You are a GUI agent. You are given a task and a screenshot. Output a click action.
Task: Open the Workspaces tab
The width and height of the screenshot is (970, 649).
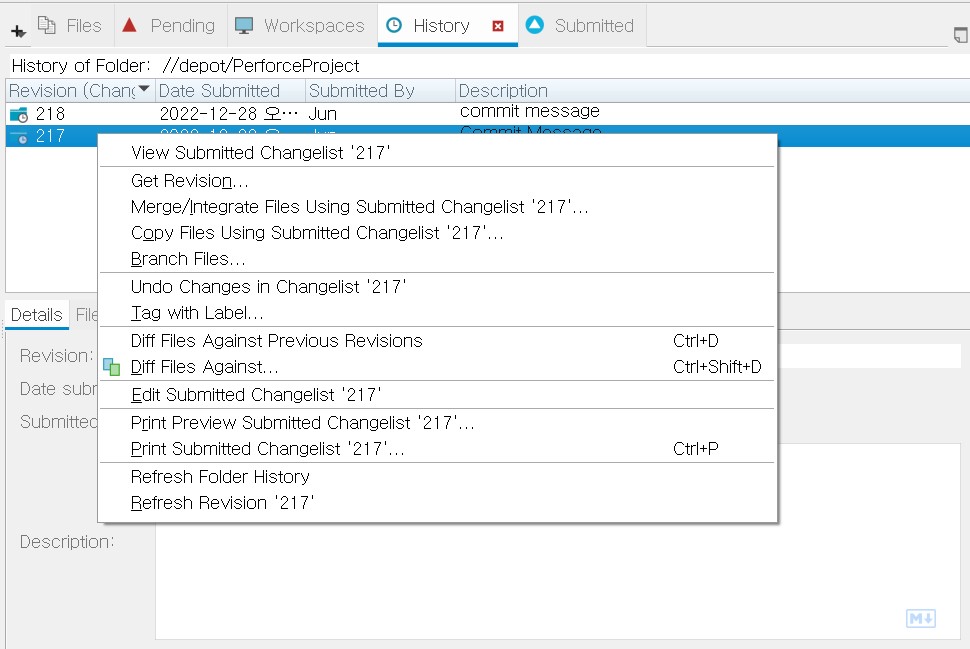pyautogui.click(x=300, y=26)
